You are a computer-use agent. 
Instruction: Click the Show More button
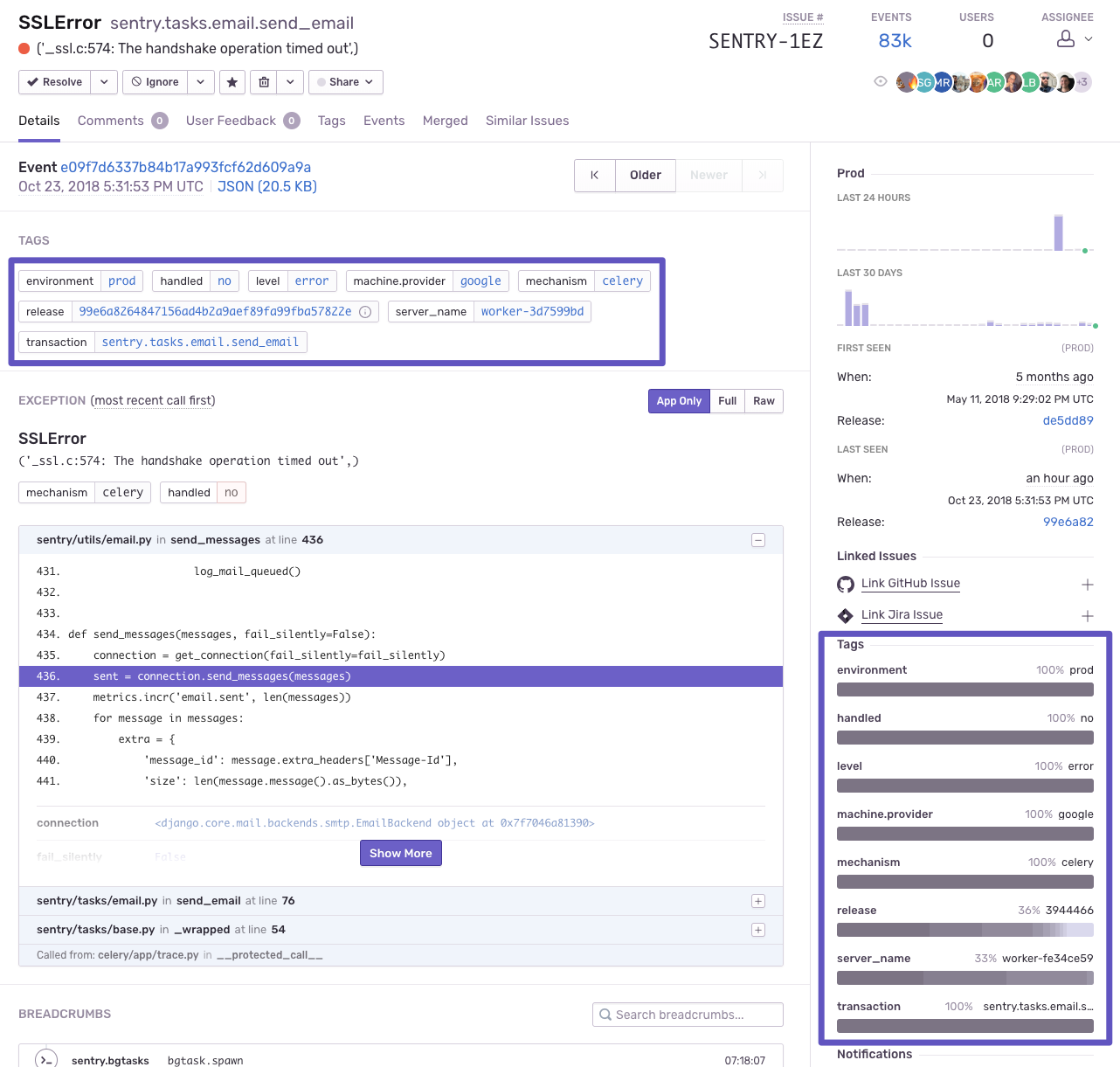400,853
